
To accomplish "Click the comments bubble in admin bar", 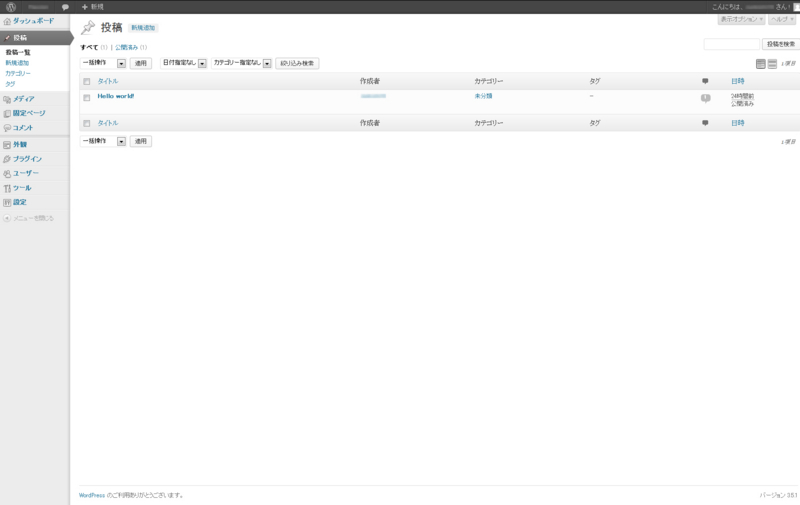I will [x=65, y=7].
